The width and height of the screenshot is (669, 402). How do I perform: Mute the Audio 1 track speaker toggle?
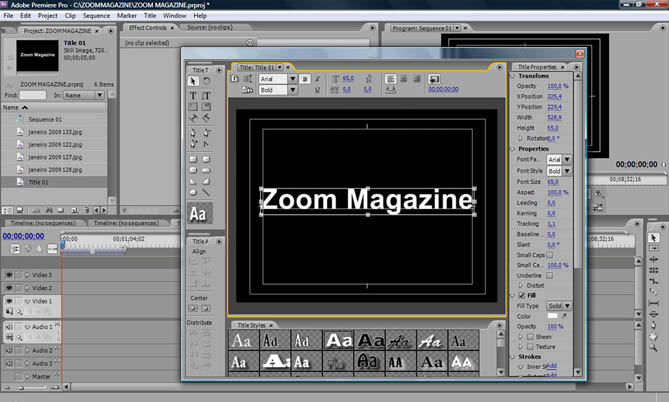[x=10, y=326]
